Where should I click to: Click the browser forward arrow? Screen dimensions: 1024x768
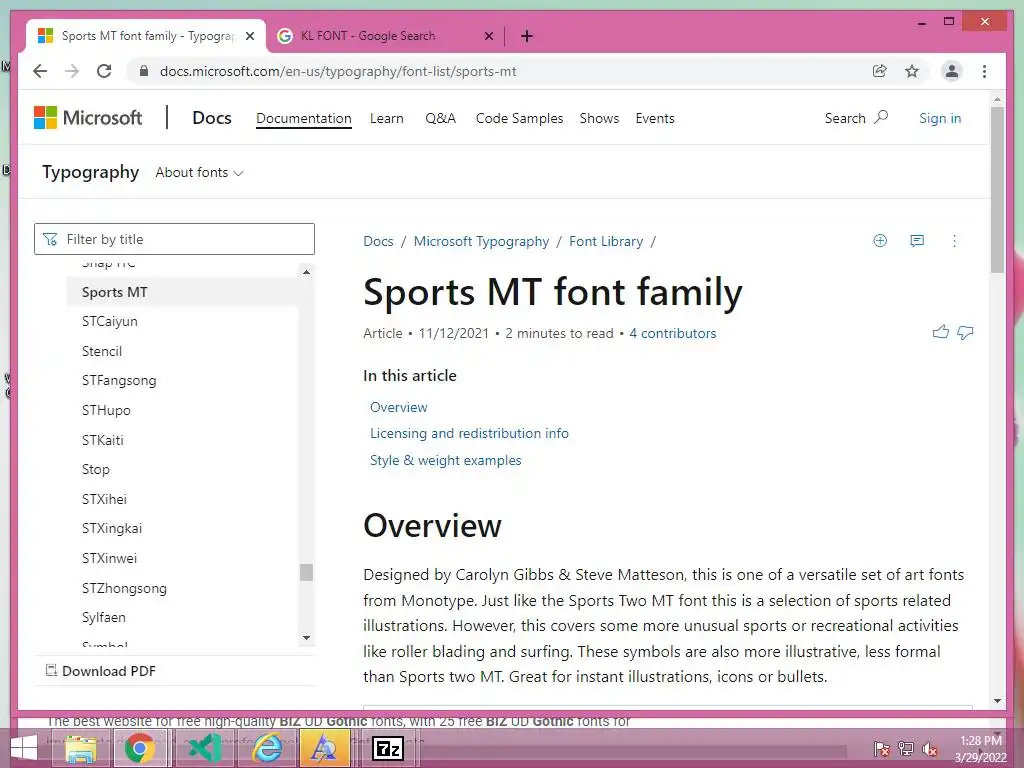pyautogui.click(x=72, y=71)
